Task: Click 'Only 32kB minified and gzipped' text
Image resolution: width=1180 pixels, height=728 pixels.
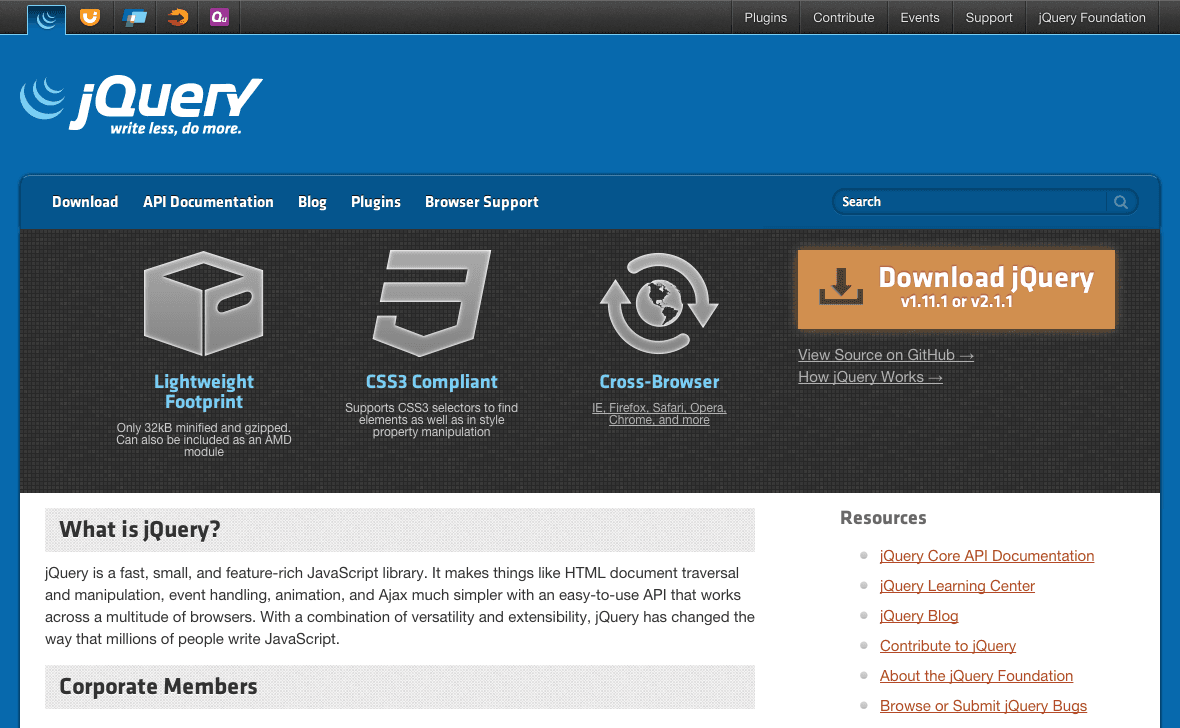Action: (x=203, y=428)
